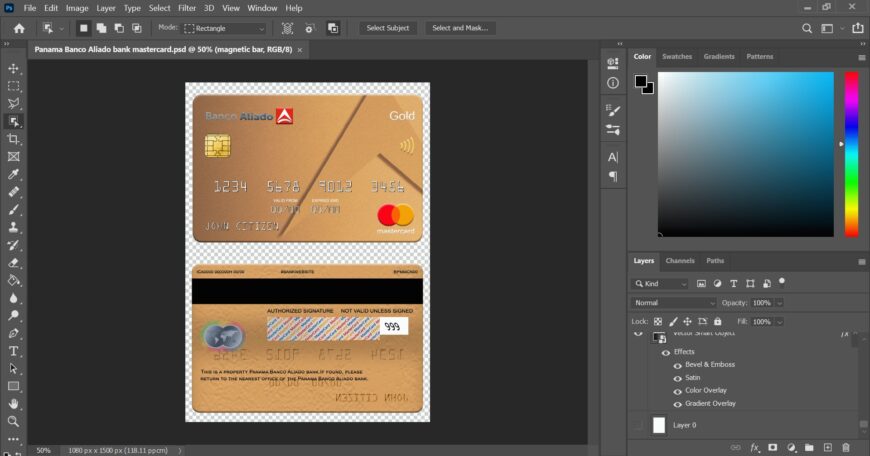Image resolution: width=870 pixels, height=456 pixels.
Task: Select the Healing Brush tool
Action: tap(13, 192)
